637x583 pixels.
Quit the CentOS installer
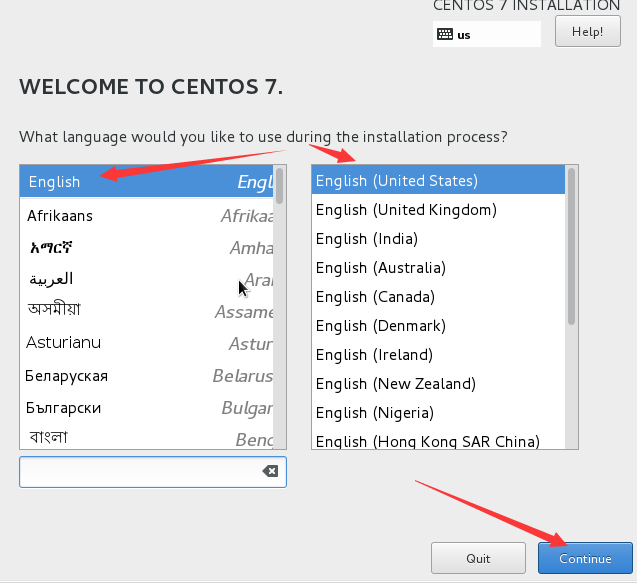478,558
